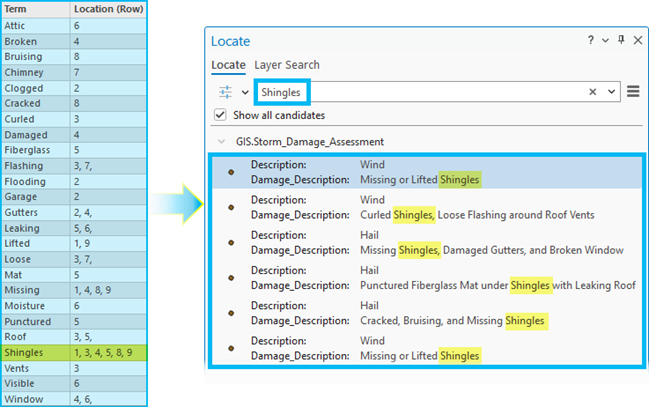Open the Locate pane help icon

(x=591, y=40)
